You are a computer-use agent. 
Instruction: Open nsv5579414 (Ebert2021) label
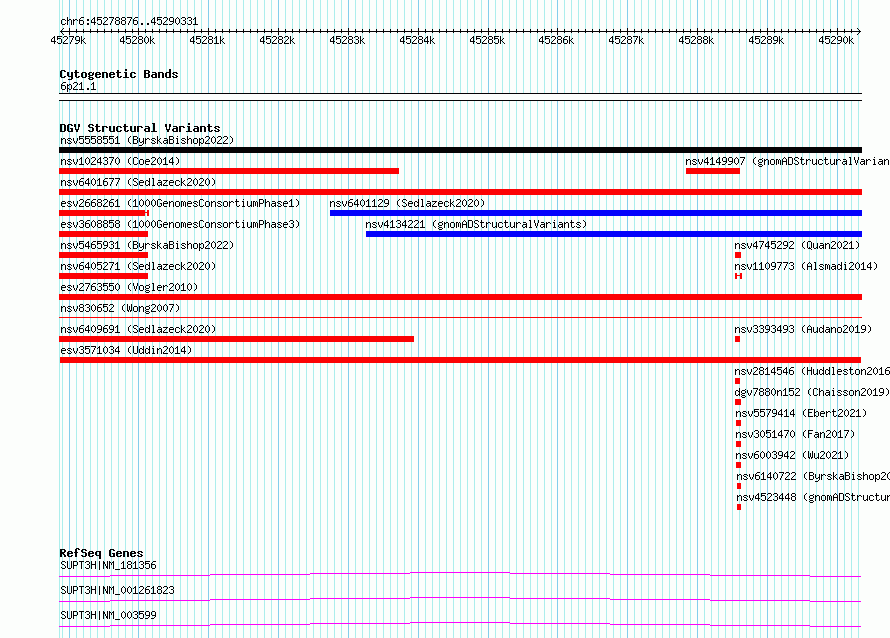801,413
